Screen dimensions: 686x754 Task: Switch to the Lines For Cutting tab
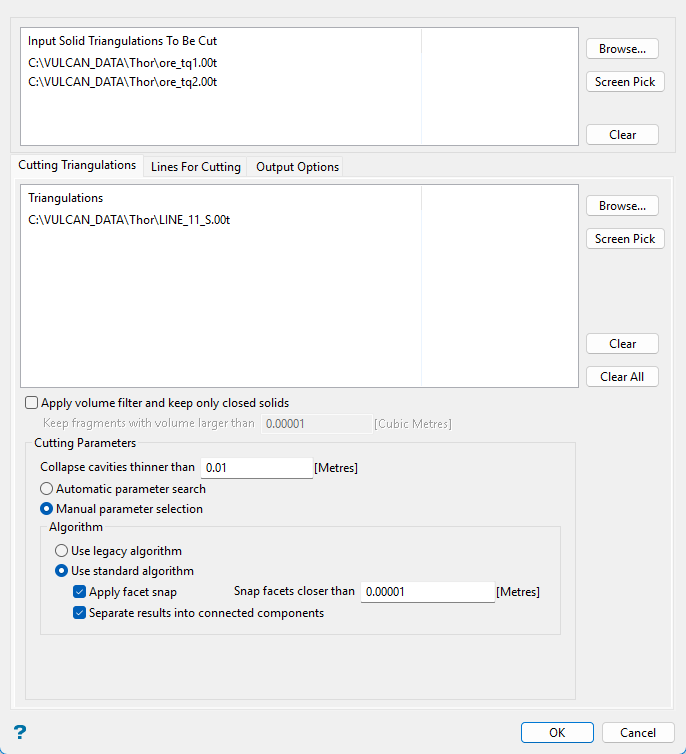(x=195, y=167)
